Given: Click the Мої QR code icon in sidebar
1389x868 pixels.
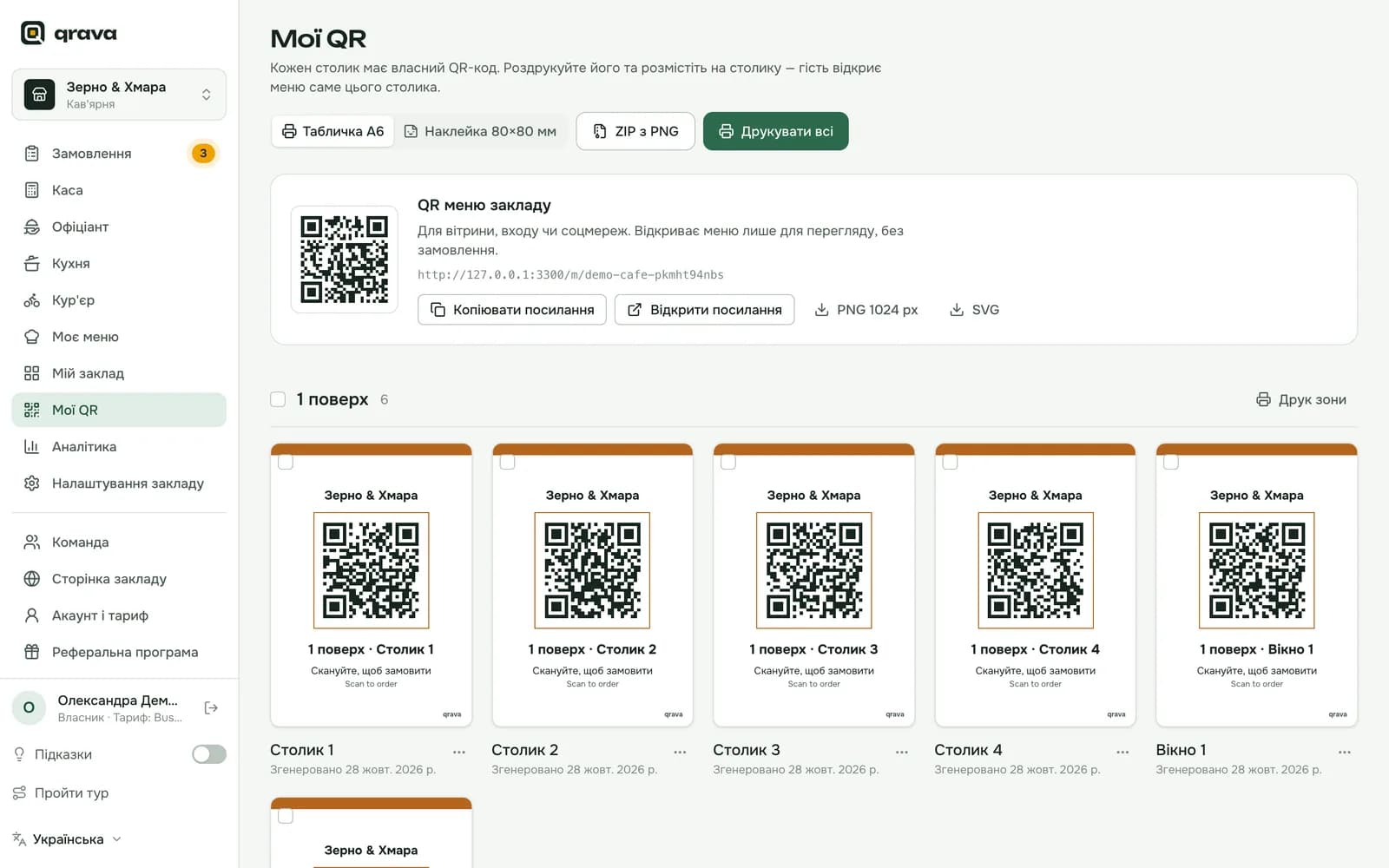Looking at the screenshot, I should [x=32, y=410].
